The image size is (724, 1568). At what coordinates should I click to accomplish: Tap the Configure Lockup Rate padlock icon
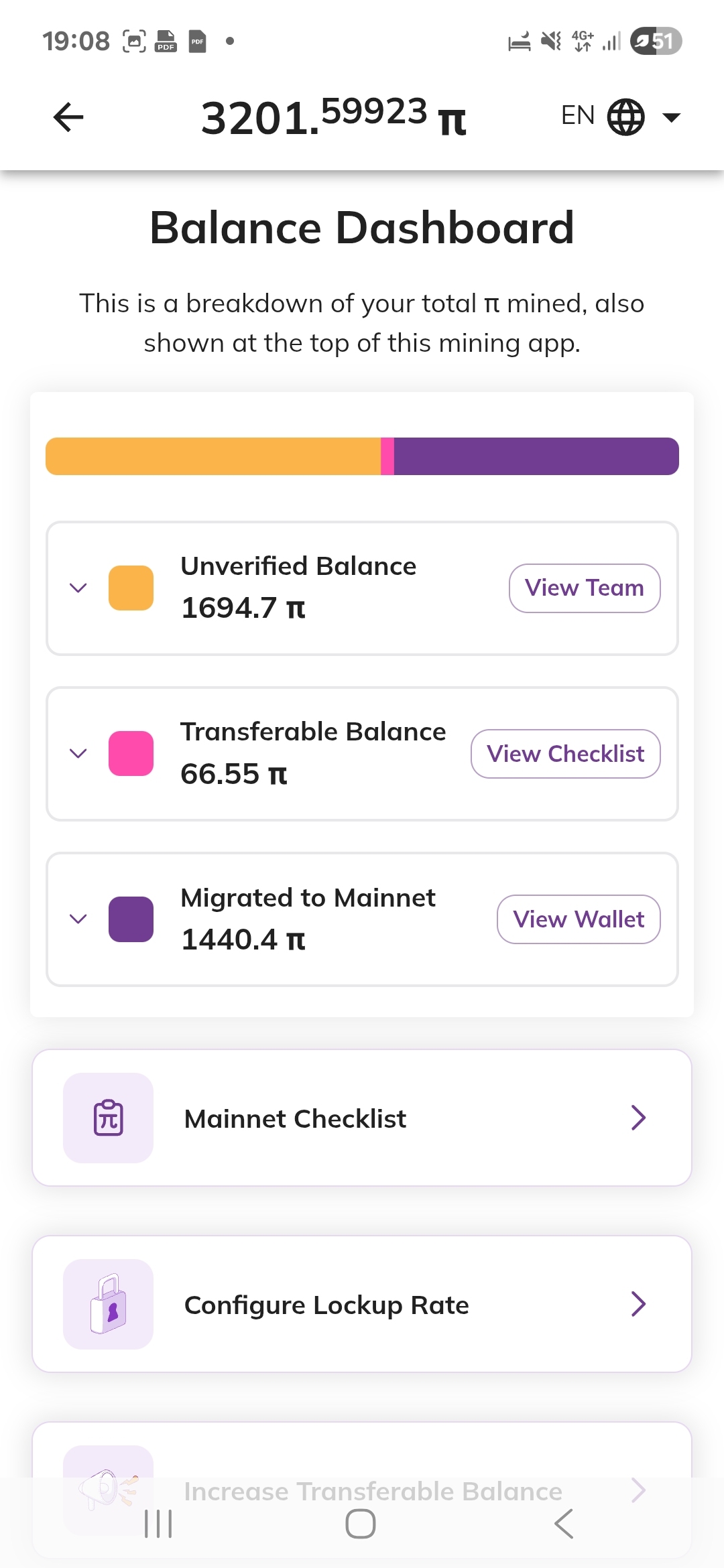click(108, 1304)
